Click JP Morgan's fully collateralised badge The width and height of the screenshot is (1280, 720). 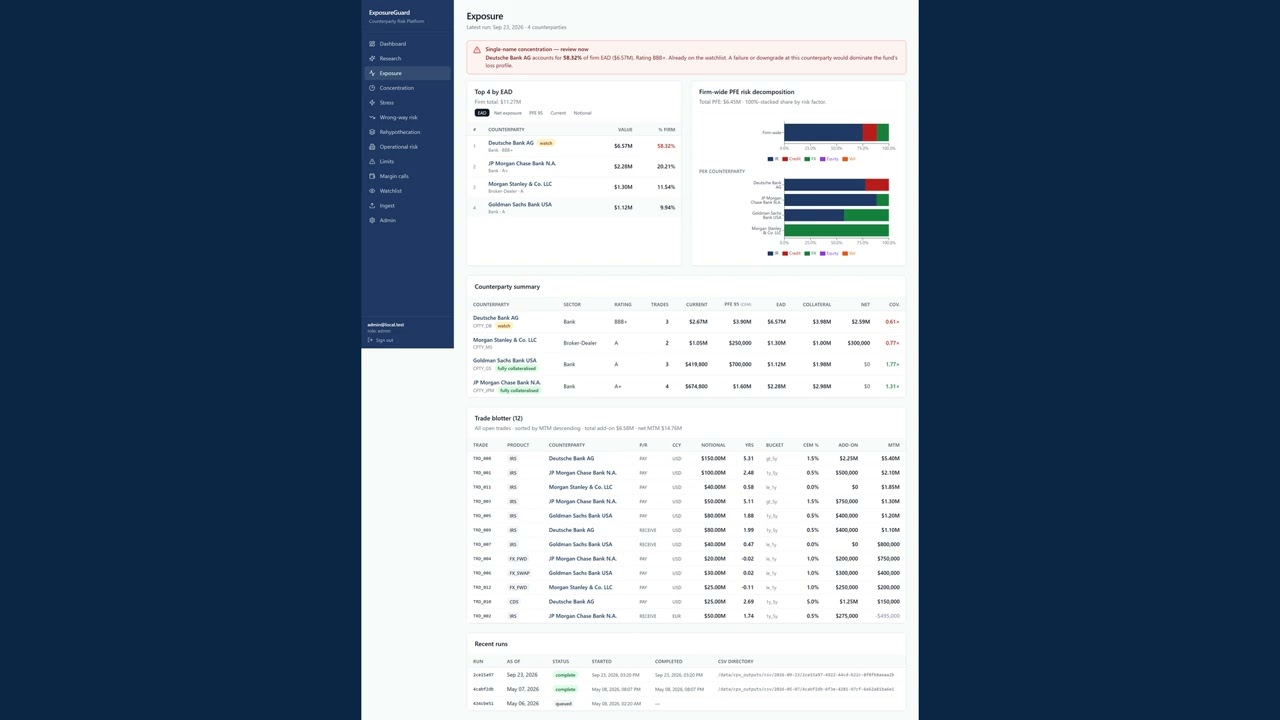520,390
